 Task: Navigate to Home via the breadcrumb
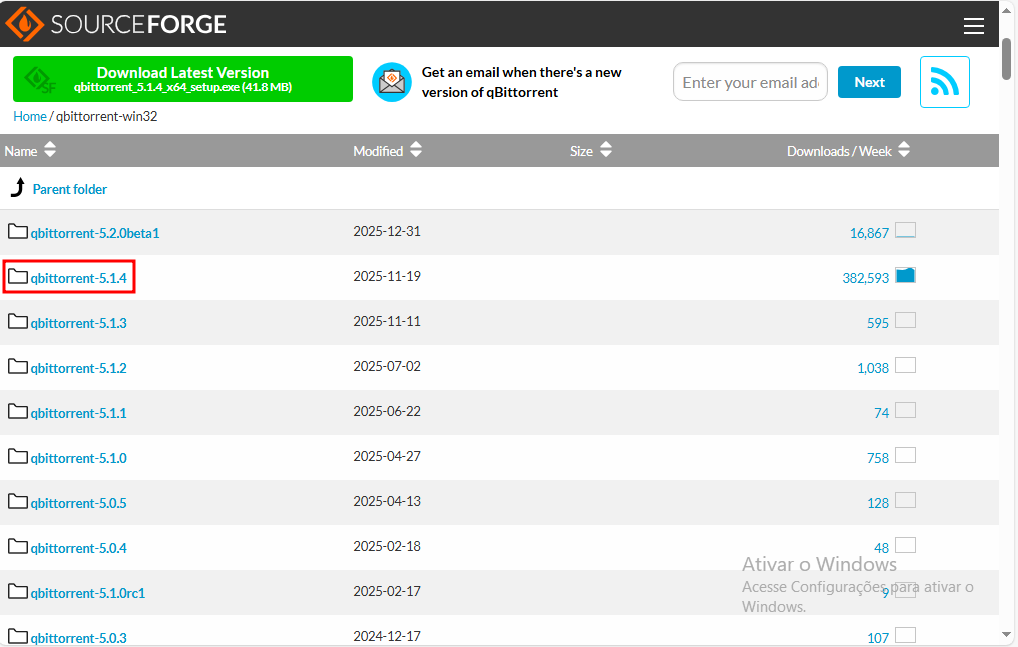(x=29, y=116)
